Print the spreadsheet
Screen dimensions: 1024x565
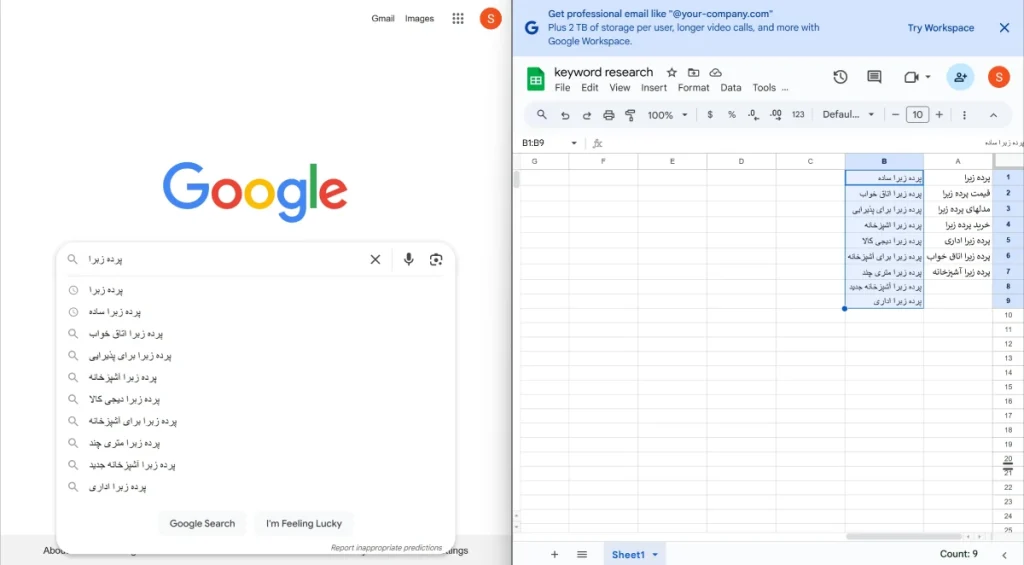[609, 115]
